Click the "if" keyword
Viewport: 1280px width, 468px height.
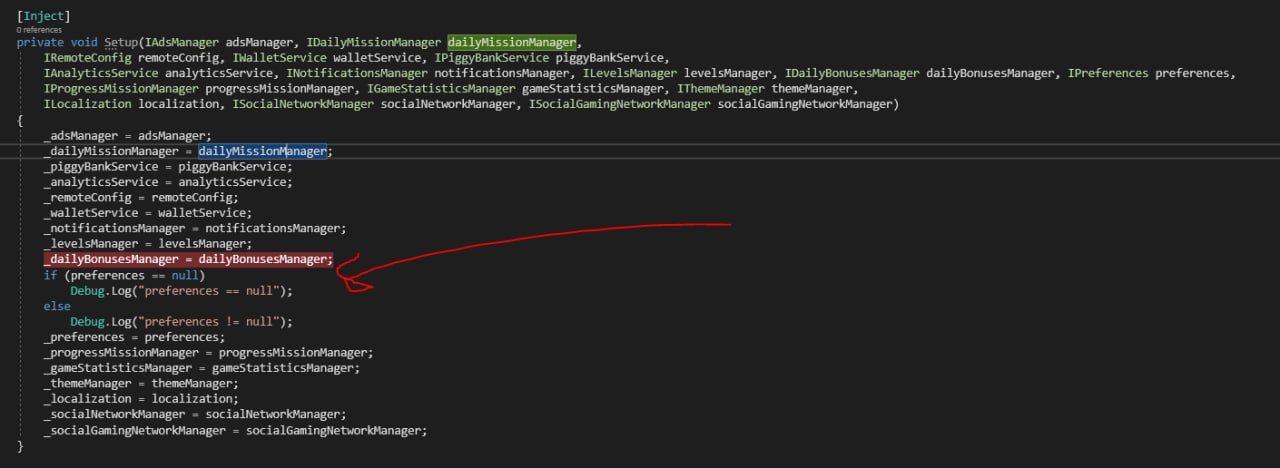[x=50, y=275]
